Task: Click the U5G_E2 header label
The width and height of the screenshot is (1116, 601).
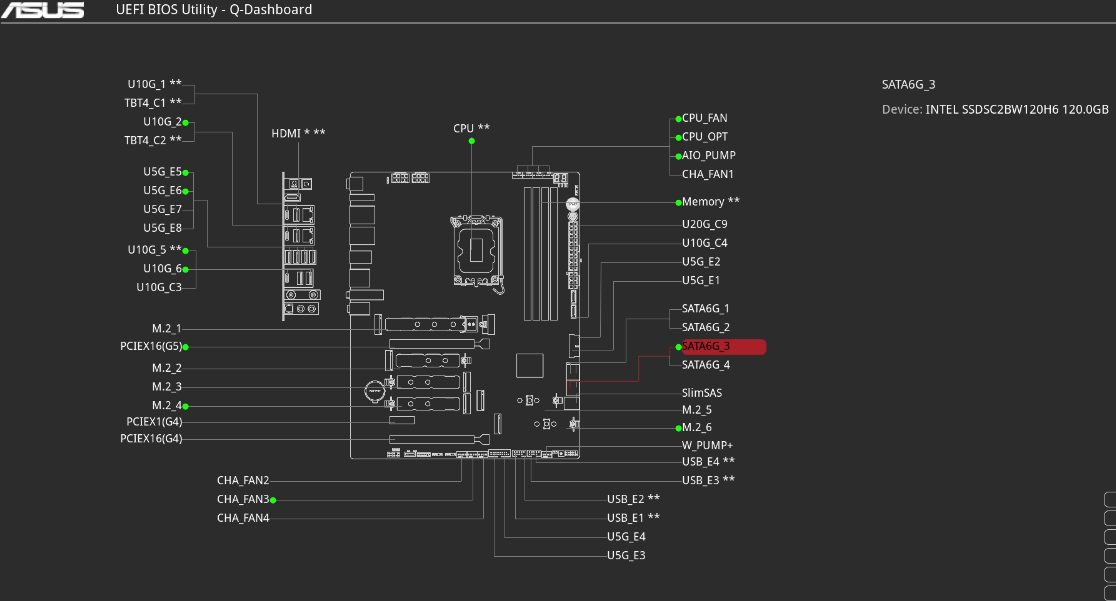Action: click(x=701, y=262)
